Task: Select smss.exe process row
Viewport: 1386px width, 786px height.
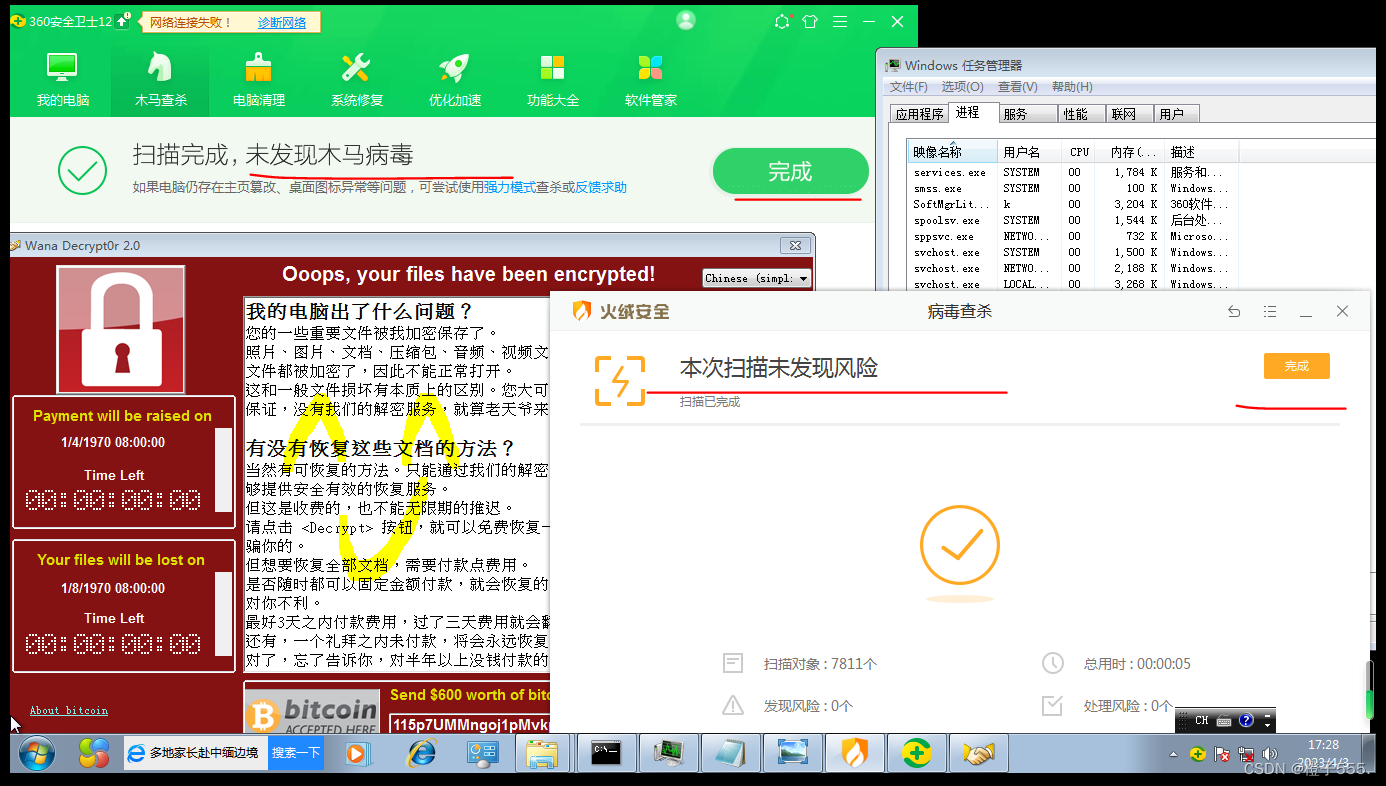Action: click(x=1074, y=188)
